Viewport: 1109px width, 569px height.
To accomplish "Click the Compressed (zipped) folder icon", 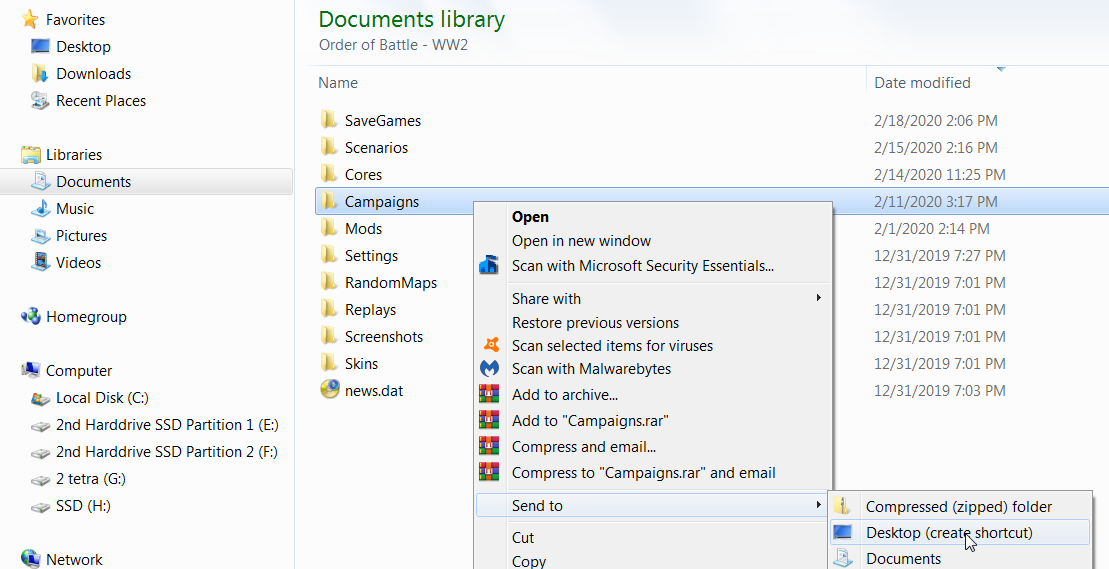I will click(x=842, y=506).
